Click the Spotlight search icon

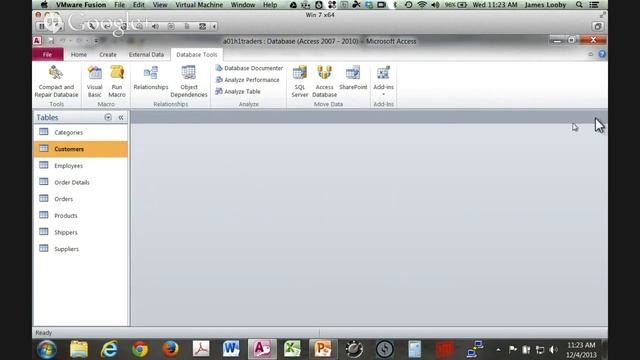pyautogui.click(x=579, y=5)
